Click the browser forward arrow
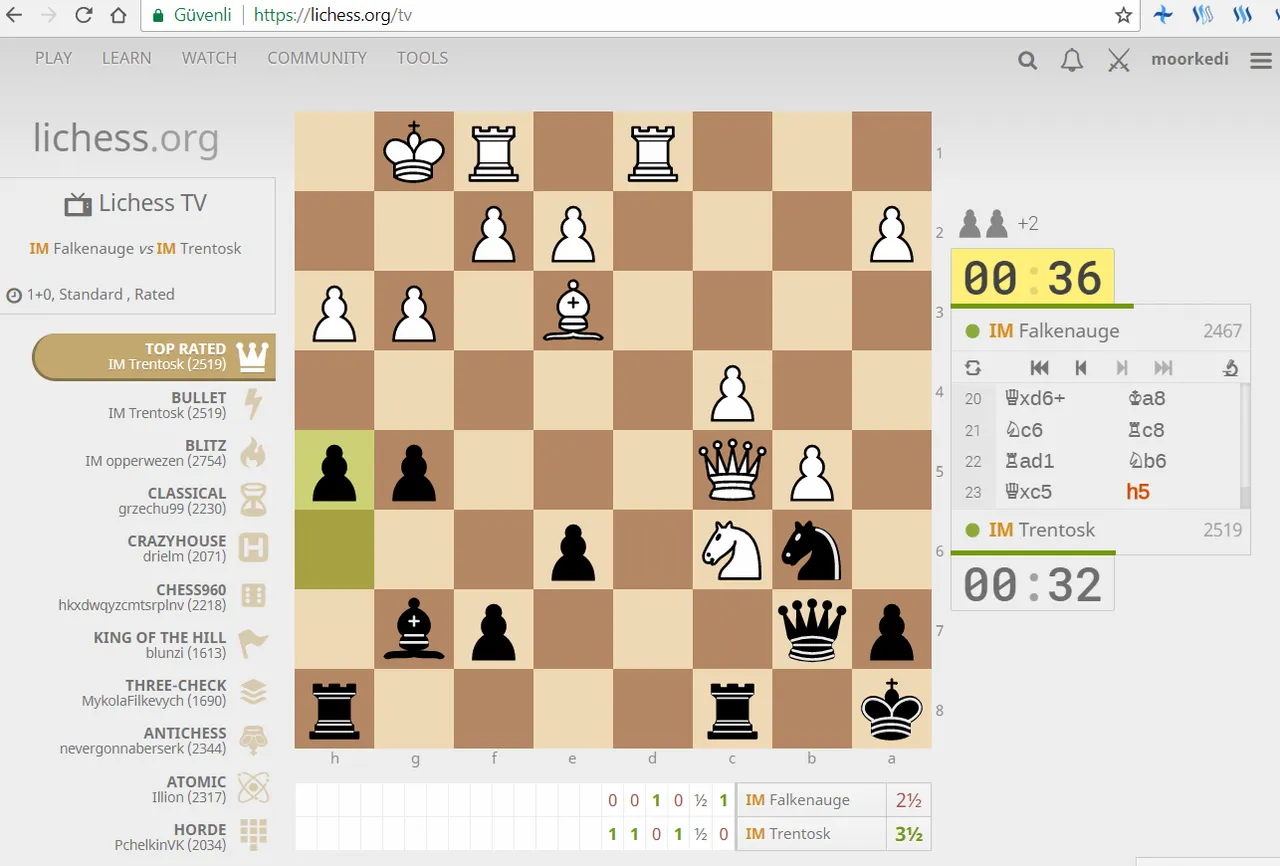This screenshot has height=866, width=1280. tap(49, 16)
